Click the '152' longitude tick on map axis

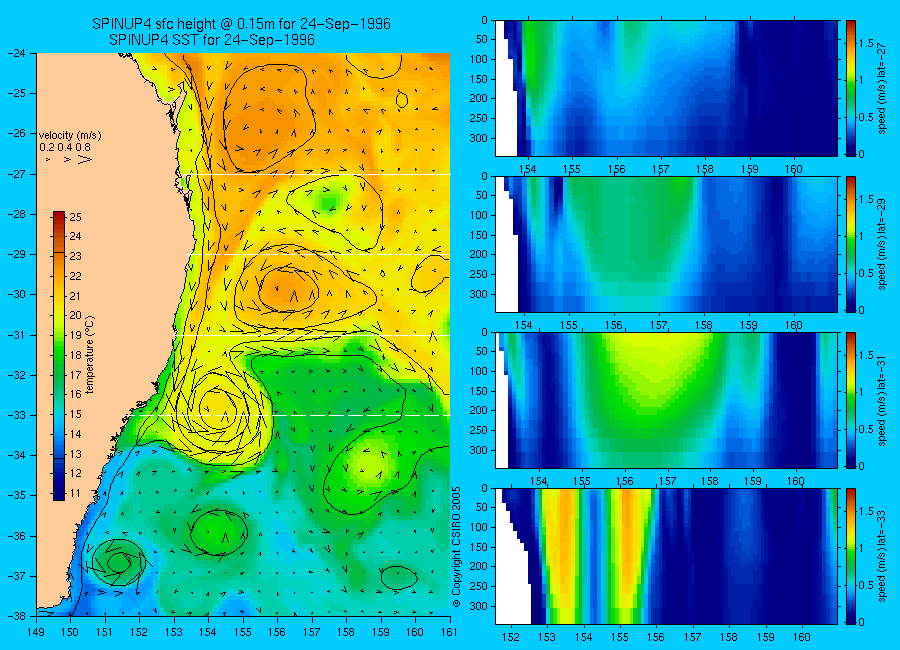click(139, 632)
